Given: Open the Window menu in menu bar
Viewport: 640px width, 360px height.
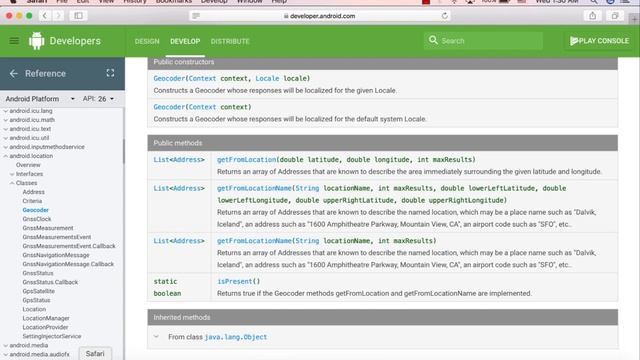Looking at the screenshot, I should pos(249,2).
